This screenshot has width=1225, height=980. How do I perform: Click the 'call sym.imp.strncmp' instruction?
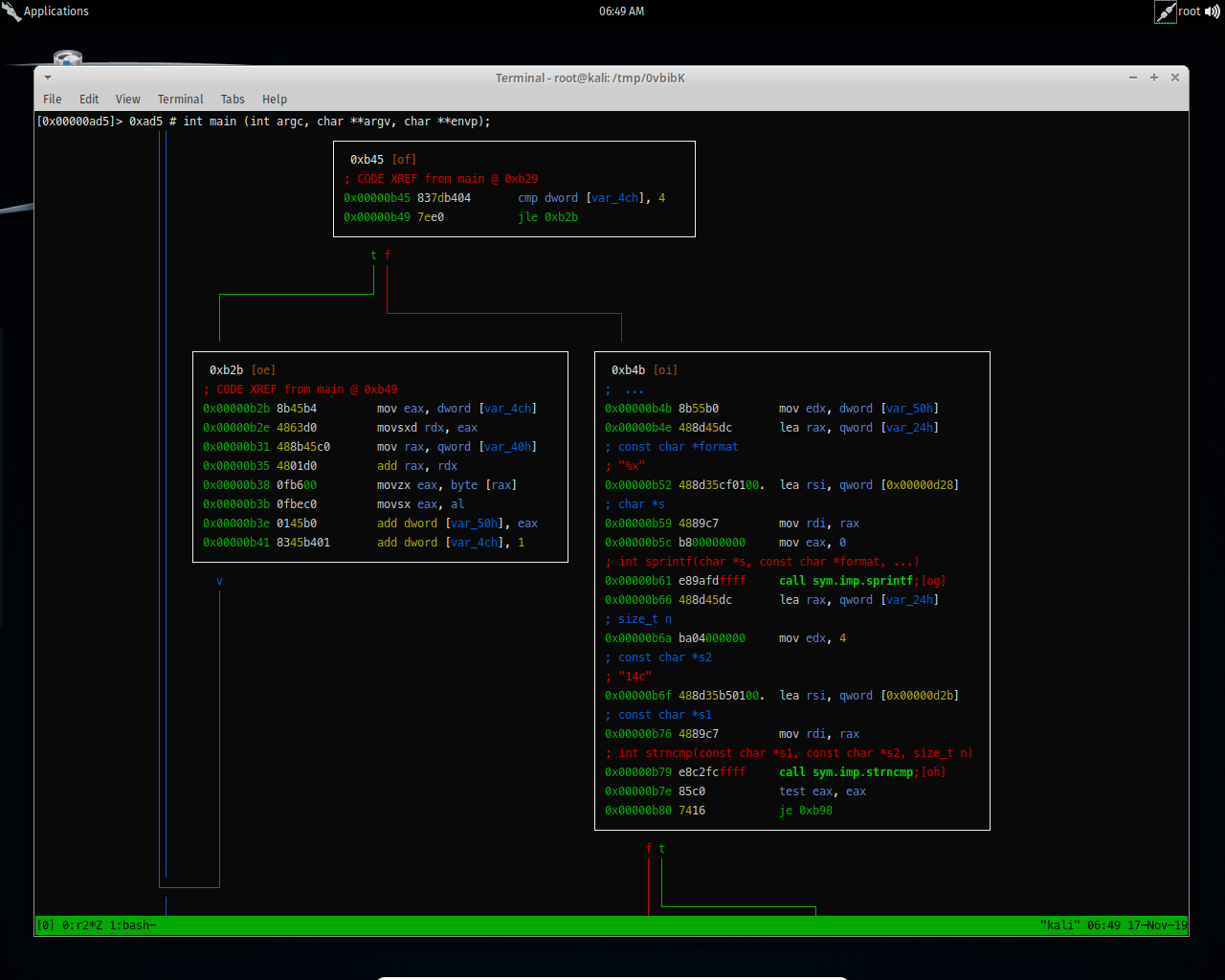coord(846,772)
